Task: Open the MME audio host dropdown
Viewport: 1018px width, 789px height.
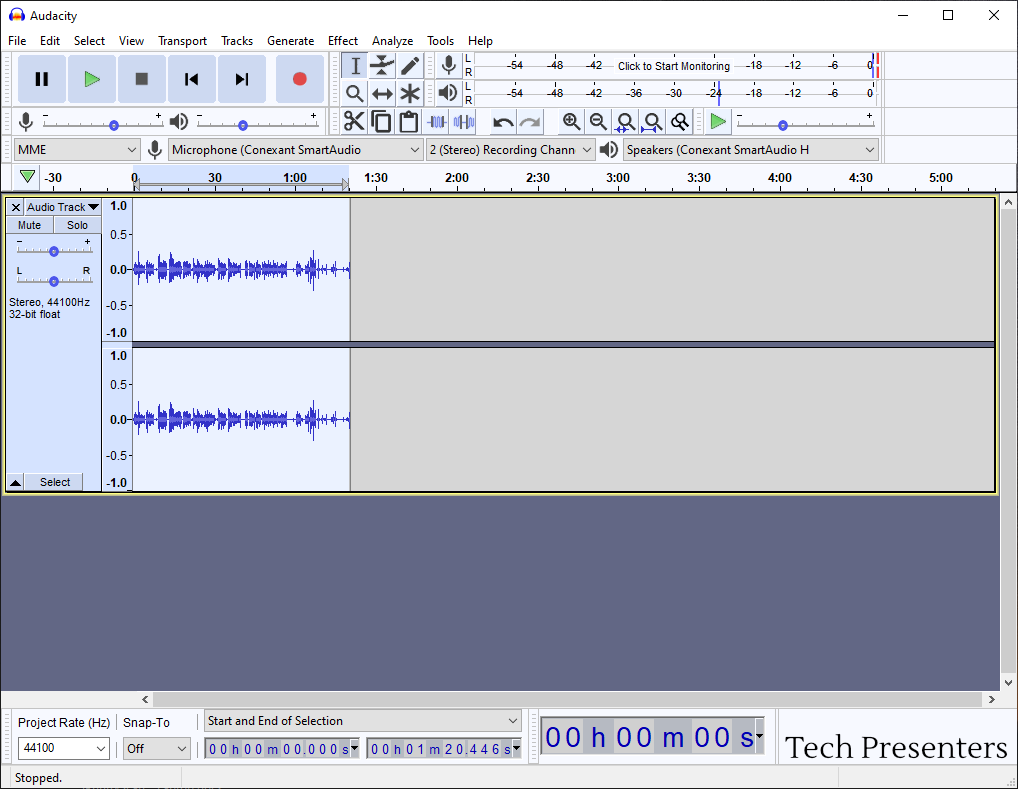Action: [77, 150]
